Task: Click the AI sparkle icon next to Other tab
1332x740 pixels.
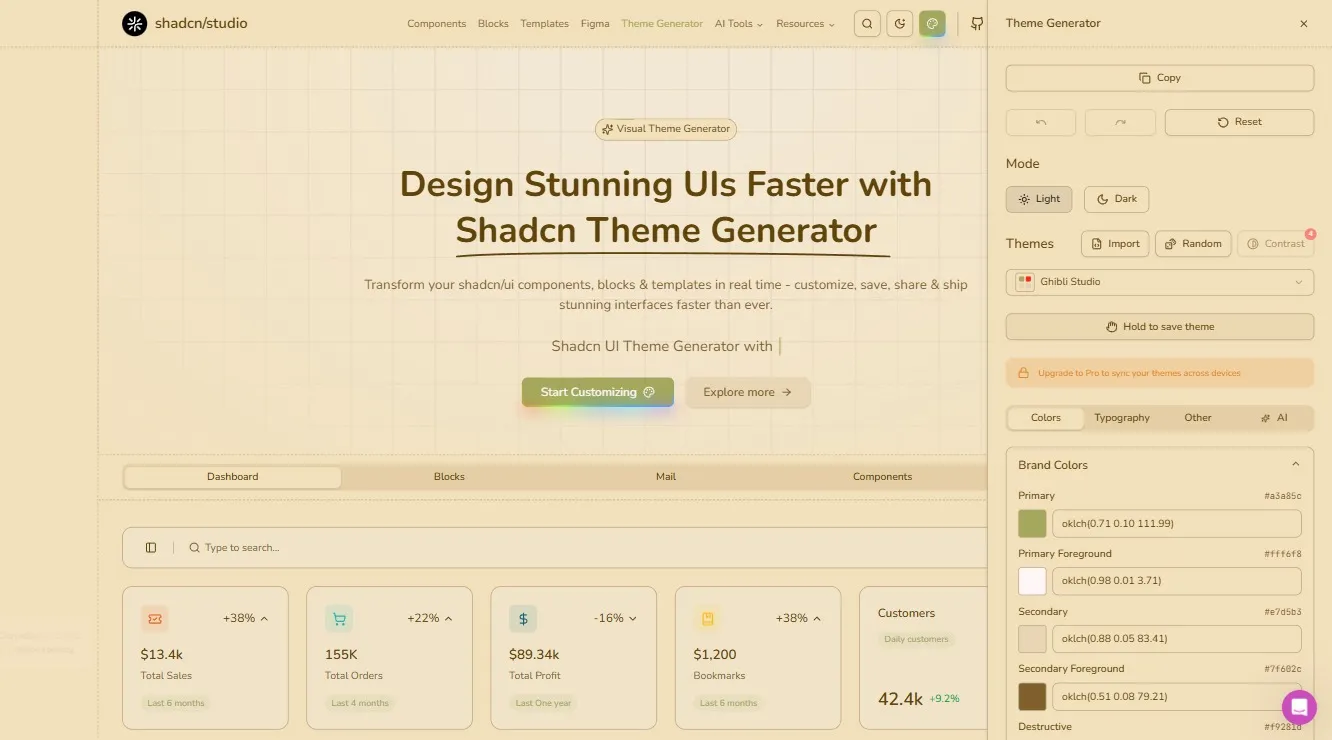Action: coord(1265,417)
